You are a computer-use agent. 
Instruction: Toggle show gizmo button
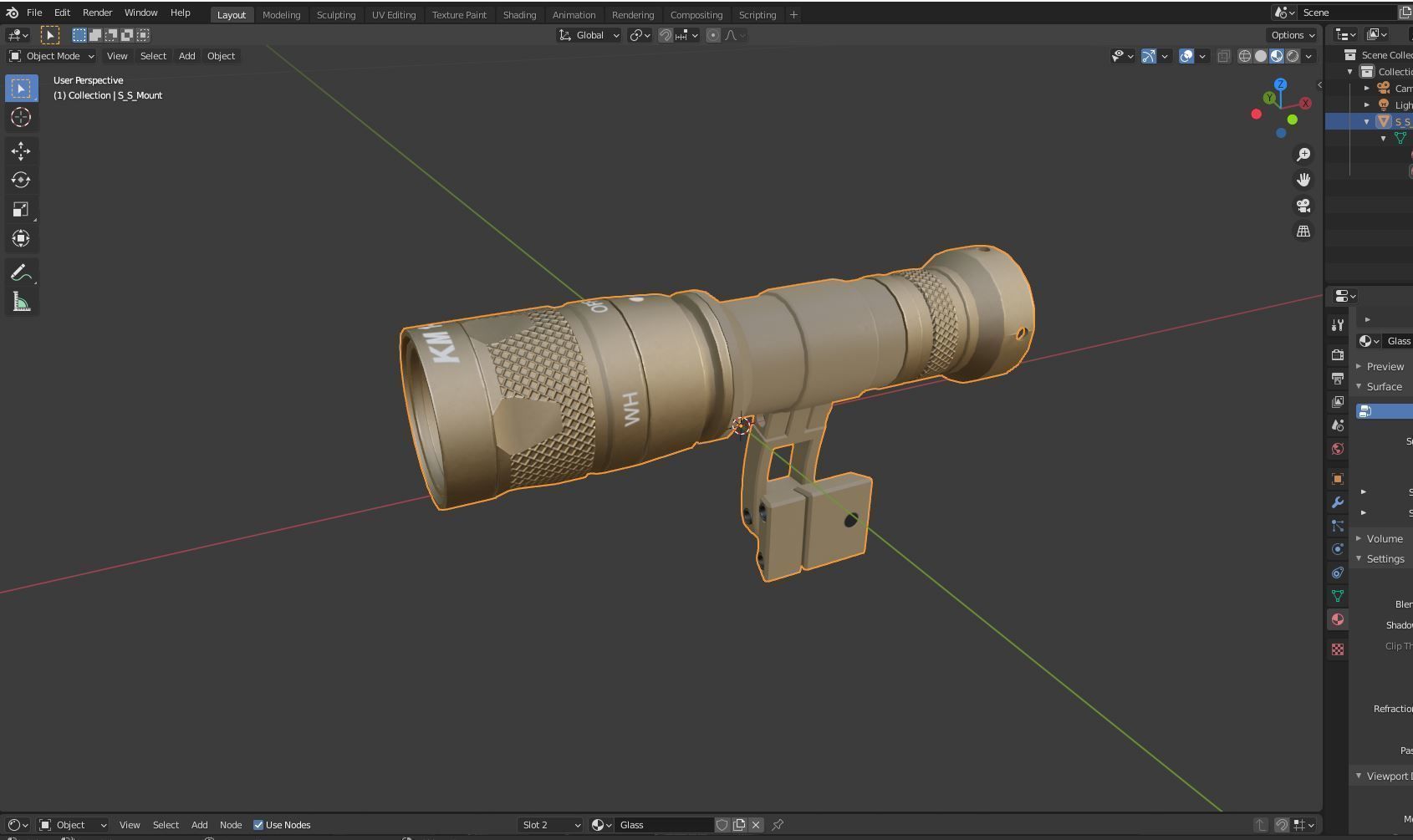[x=1149, y=56]
